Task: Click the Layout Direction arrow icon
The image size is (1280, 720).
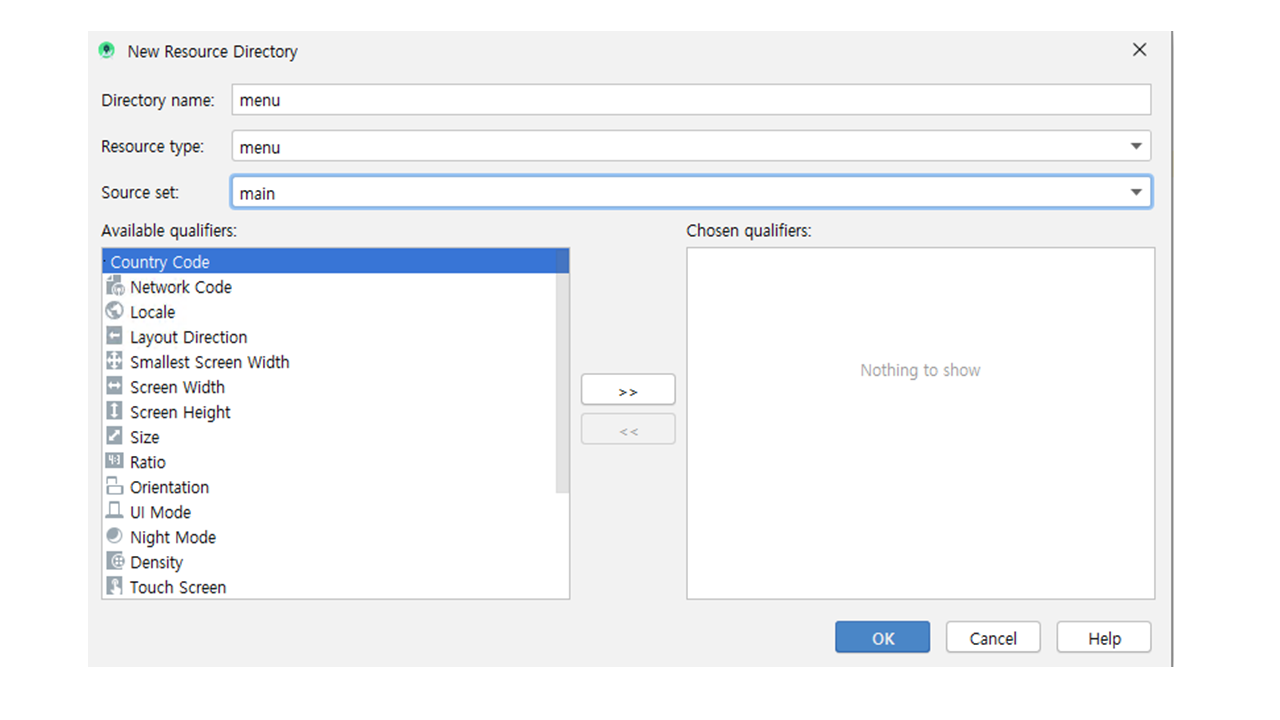Action: pos(114,336)
